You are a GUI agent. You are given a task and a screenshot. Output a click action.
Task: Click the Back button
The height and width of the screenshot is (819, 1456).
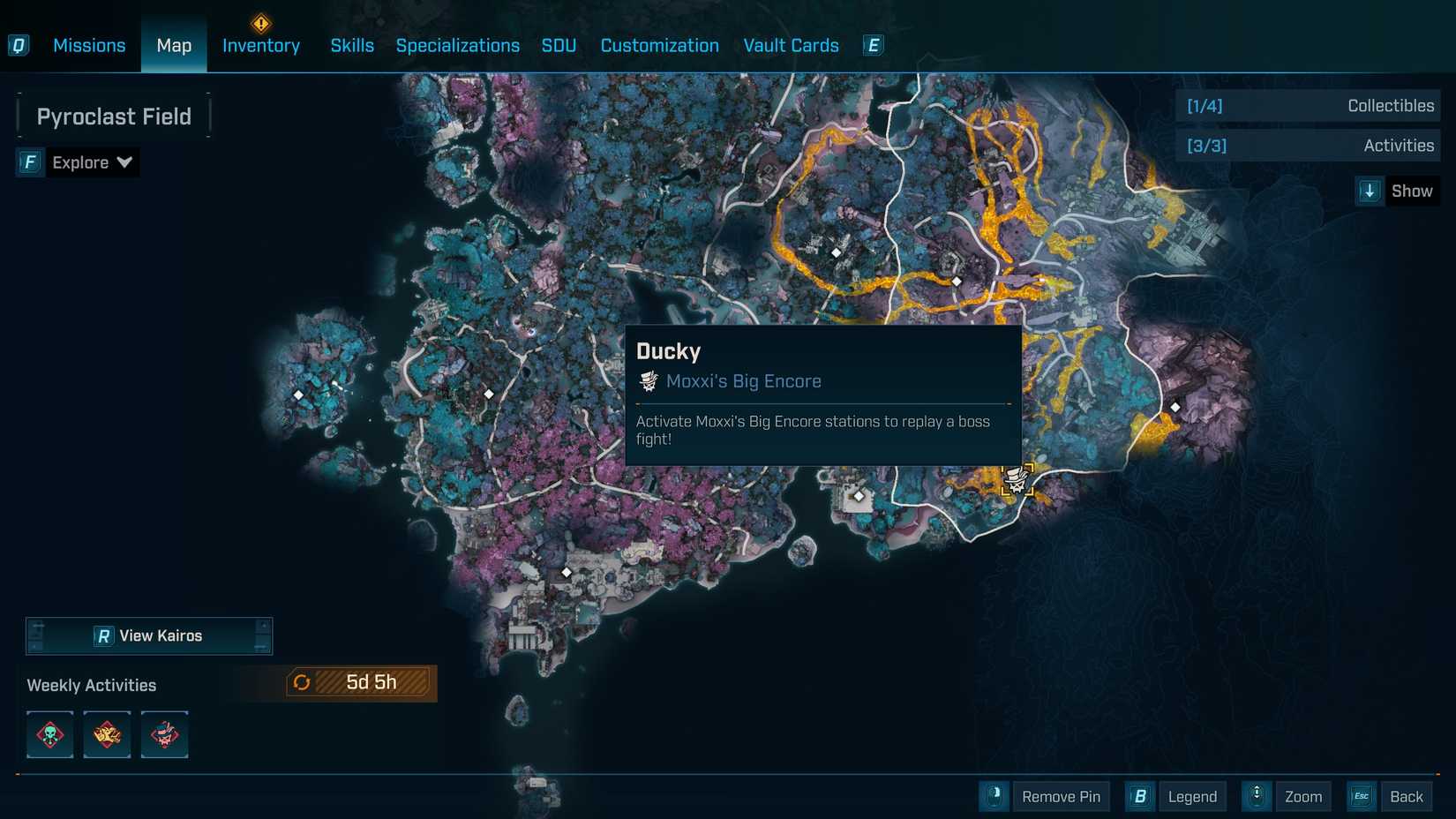1407,797
